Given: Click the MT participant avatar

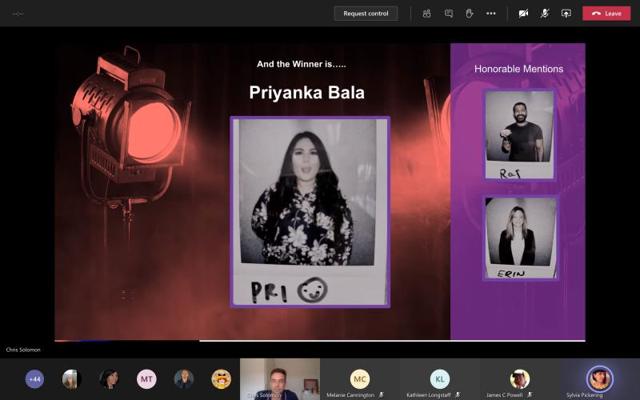Looking at the screenshot, I should pyautogui.click(x=147, y=379).
